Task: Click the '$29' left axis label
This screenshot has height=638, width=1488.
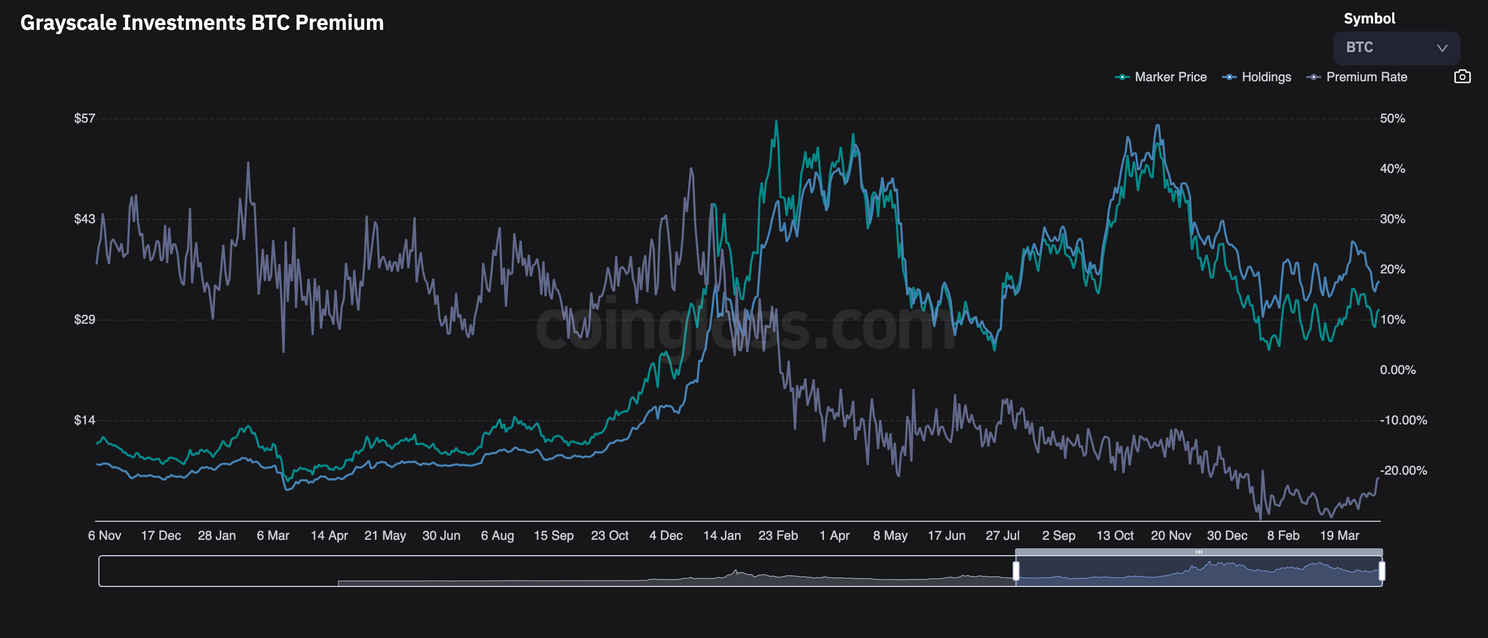Action: pos(84,319)
